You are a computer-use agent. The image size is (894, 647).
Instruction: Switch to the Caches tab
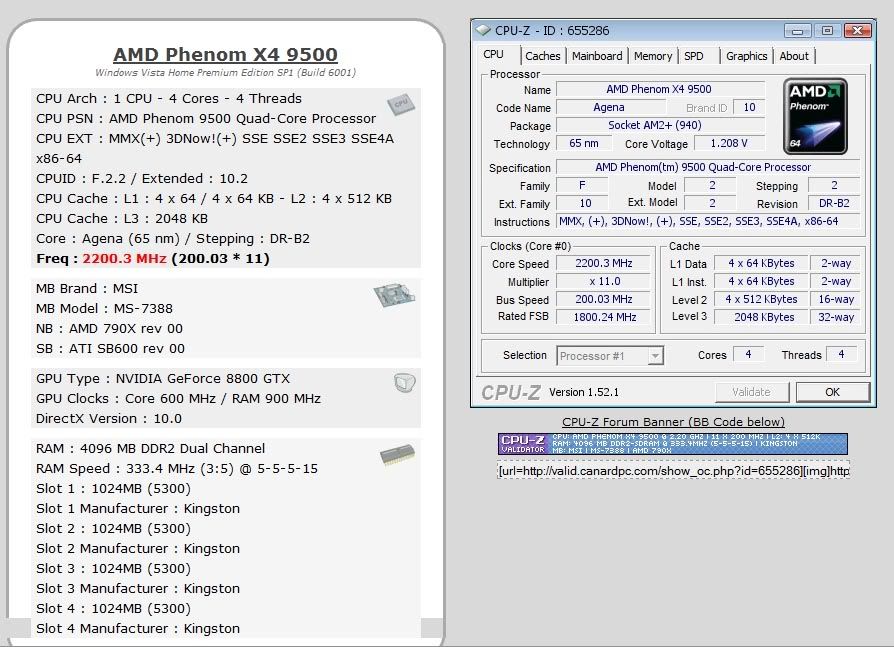point(542,56)
